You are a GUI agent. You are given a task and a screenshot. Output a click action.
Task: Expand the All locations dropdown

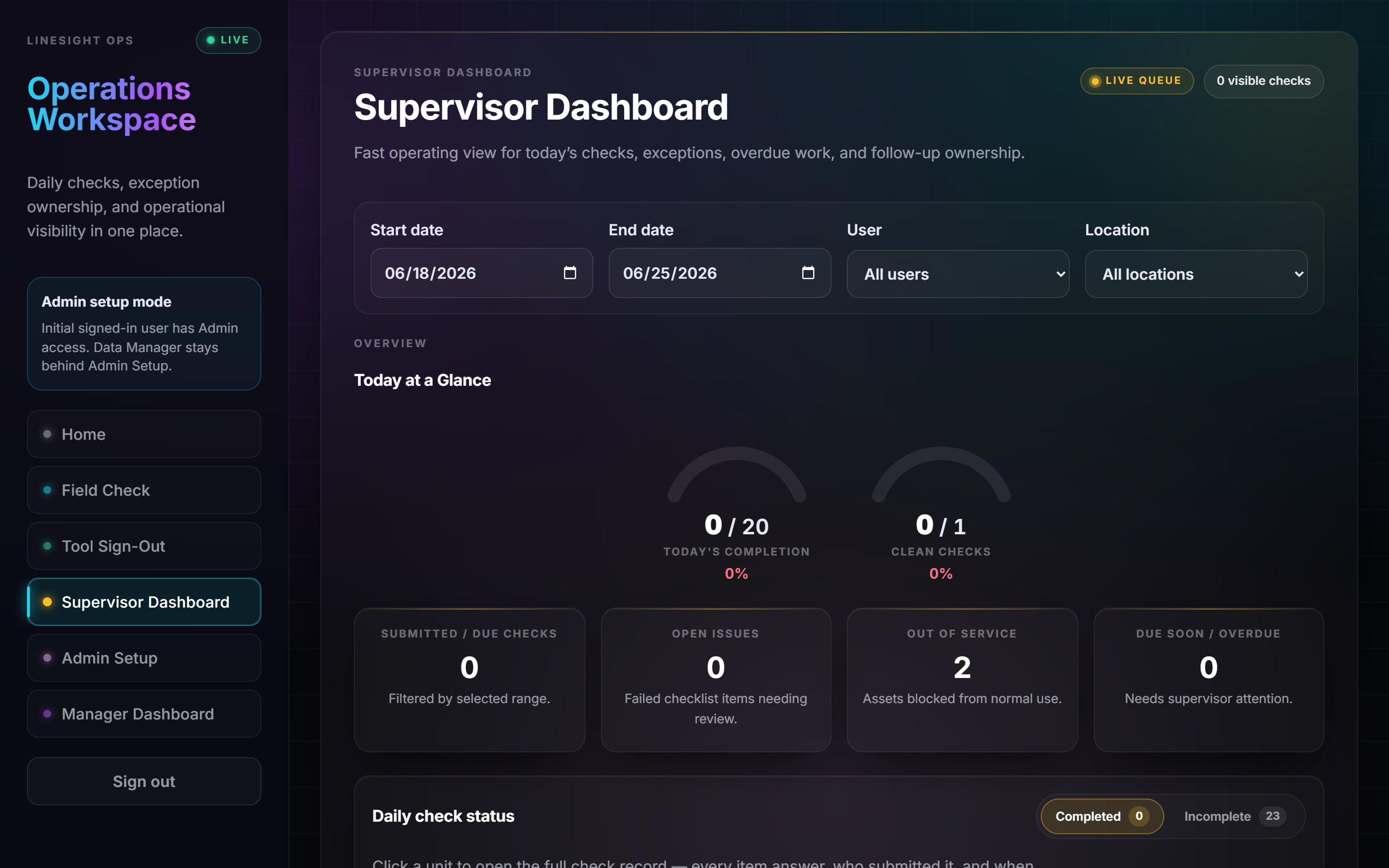pos(1196,274)
